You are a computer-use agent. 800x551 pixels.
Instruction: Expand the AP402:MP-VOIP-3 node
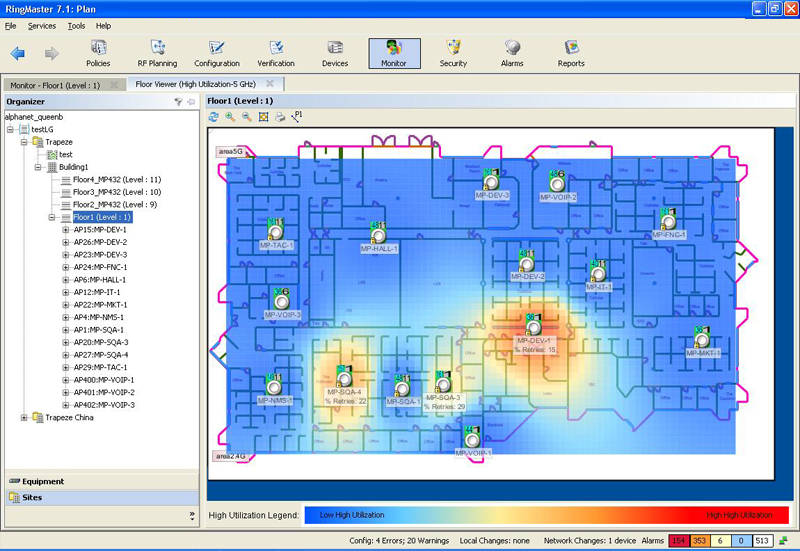coord(66,405)
